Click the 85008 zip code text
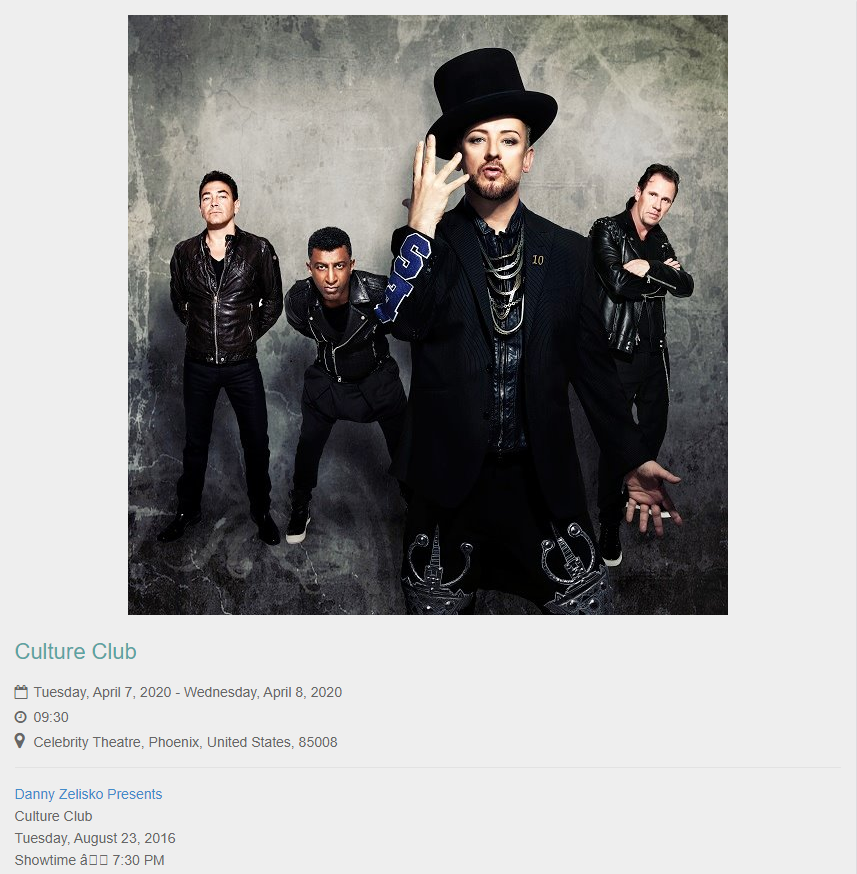This screenshot has height=874, width=857. (318, 742)
